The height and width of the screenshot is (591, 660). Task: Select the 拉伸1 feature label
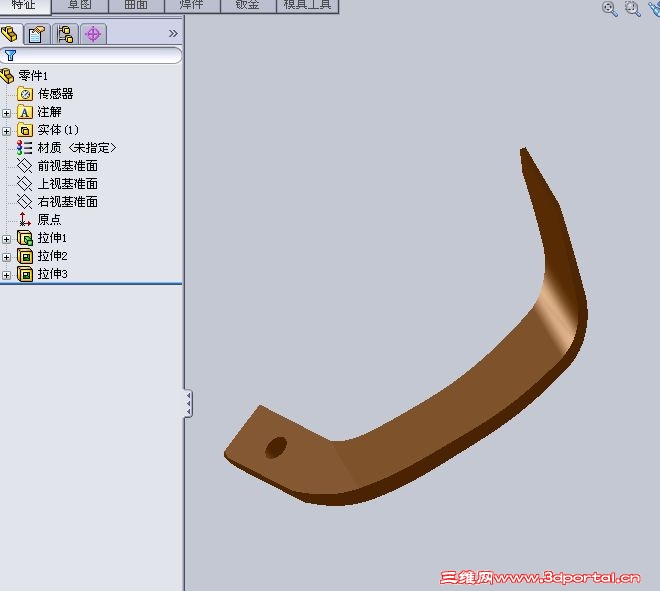[x=52, y=238]
